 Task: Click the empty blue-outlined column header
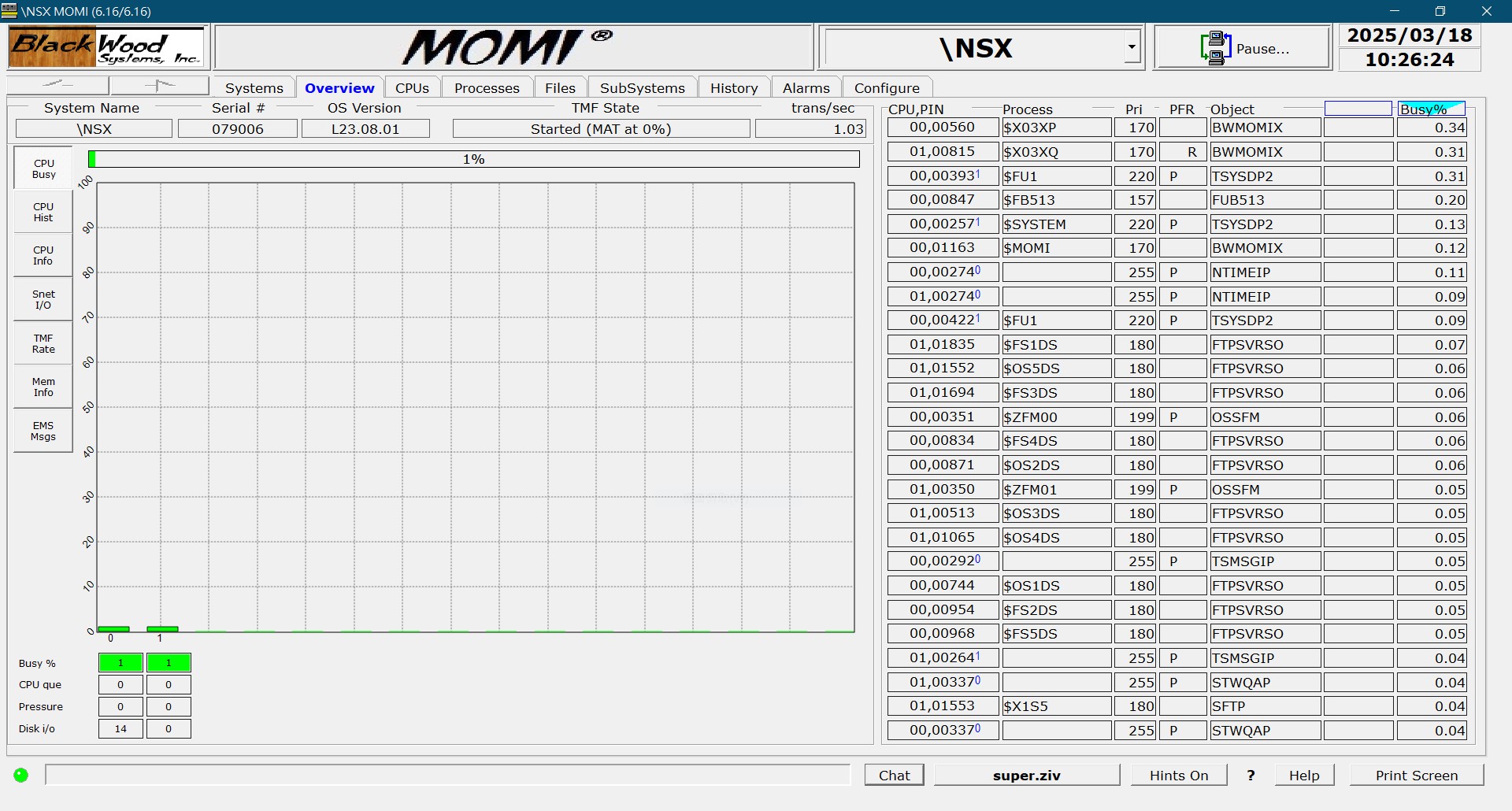click(1358, 109)
